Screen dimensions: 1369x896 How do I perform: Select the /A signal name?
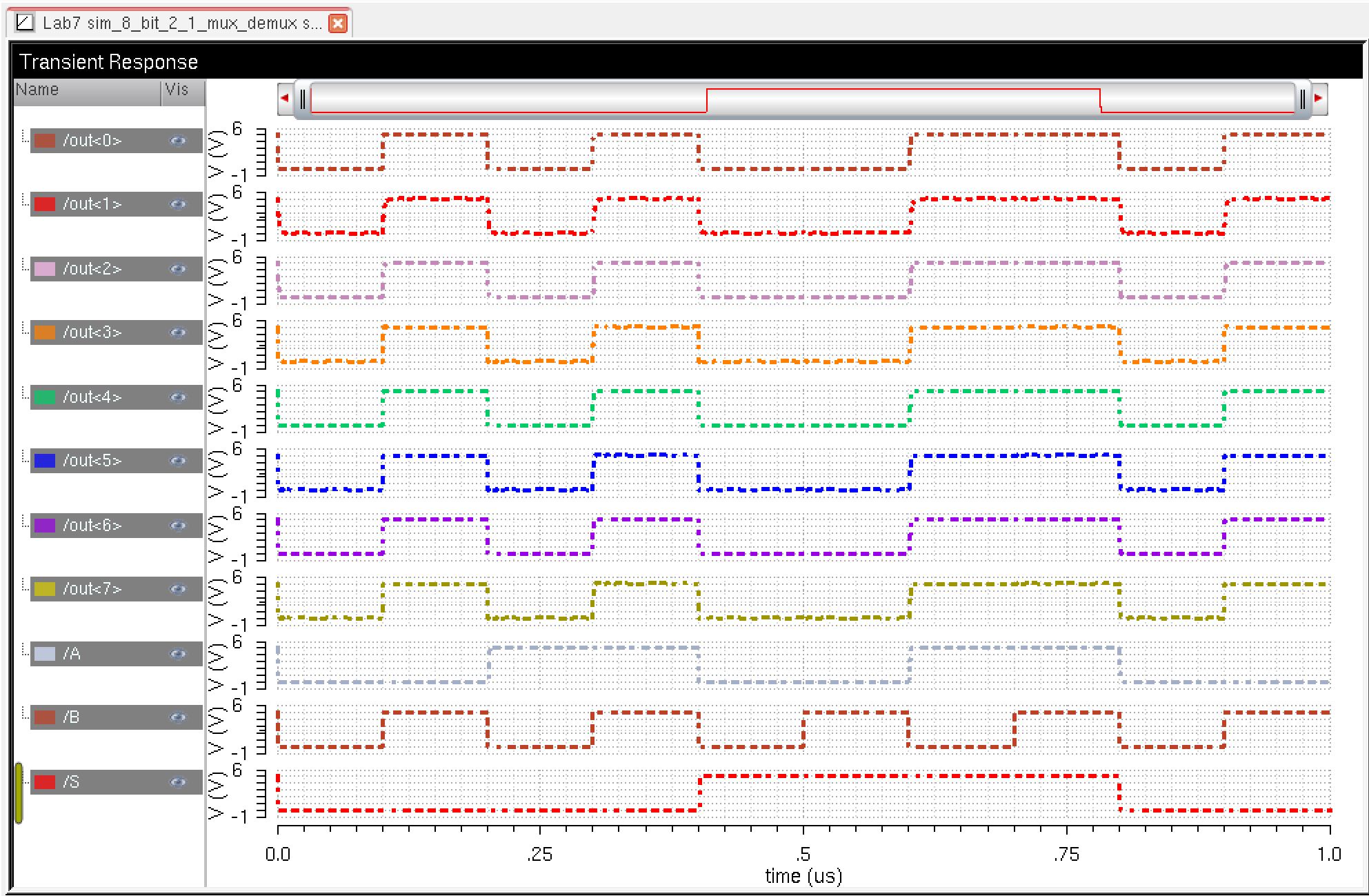[72, 654]
